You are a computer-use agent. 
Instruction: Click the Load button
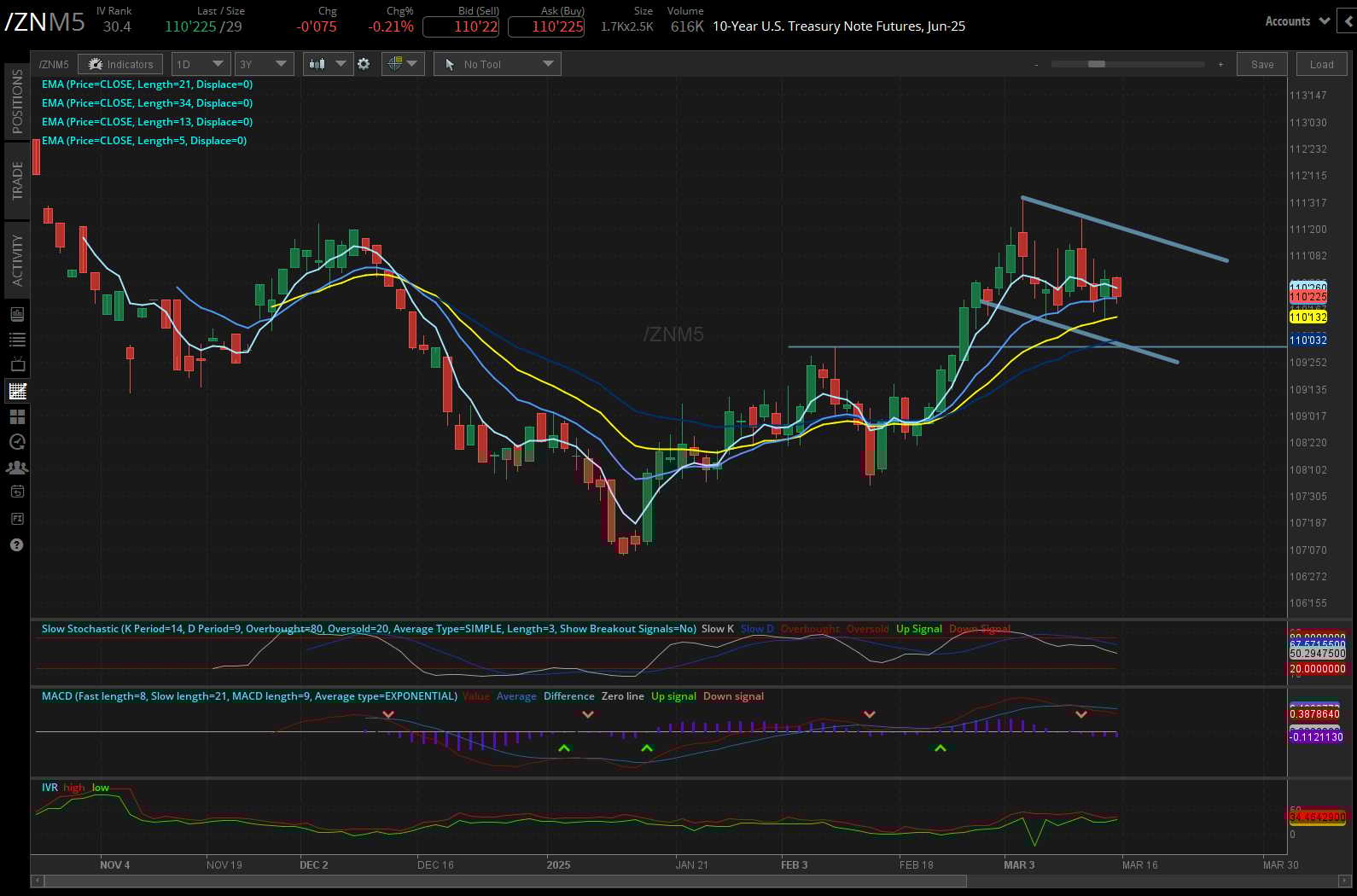[1321, 64]
